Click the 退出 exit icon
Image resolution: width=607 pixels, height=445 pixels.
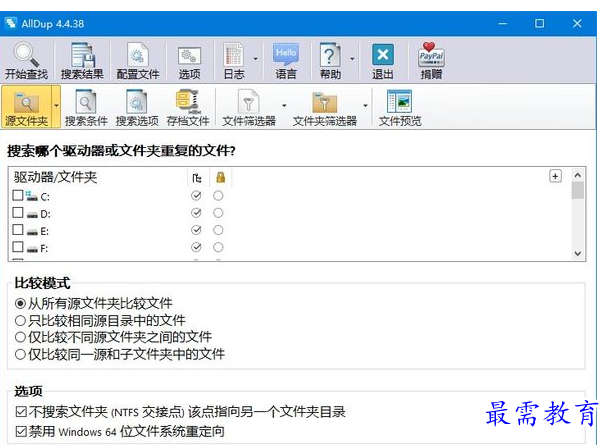pos(383,55)
